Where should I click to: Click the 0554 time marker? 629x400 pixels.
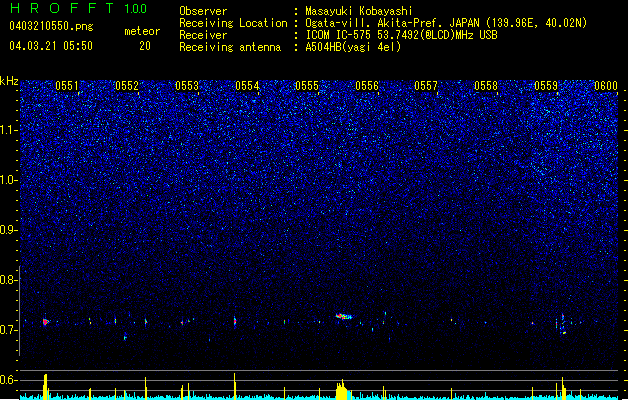(x=247, y=86)
